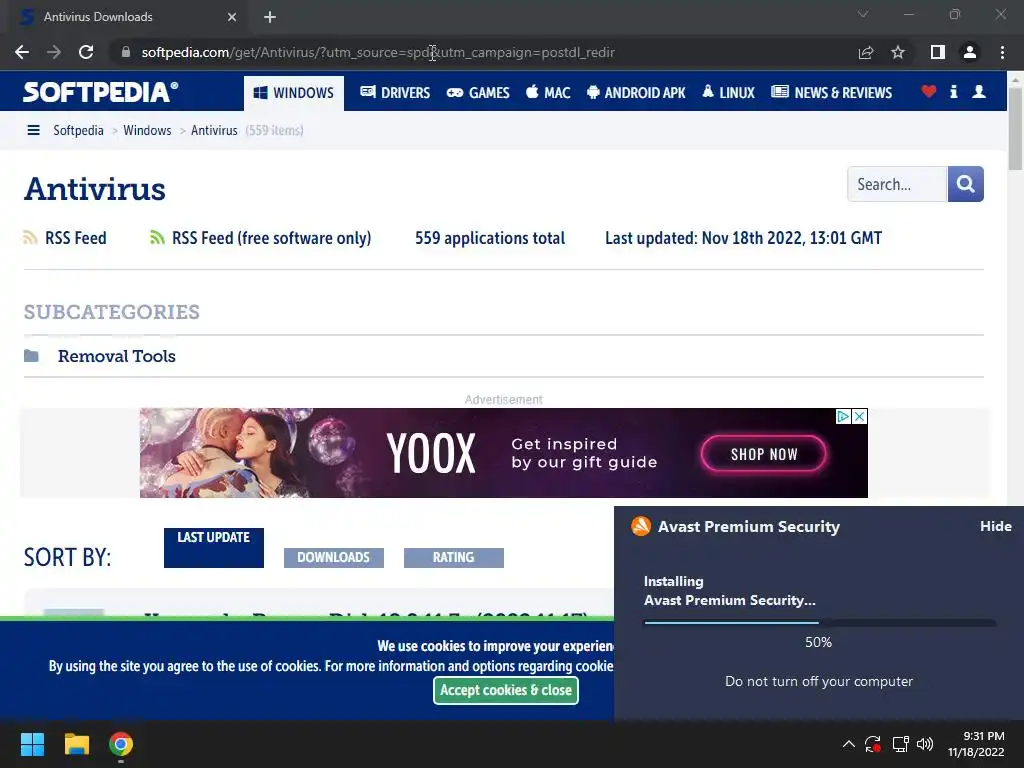
Task: Open the hamburger menu beside breadcrumbs
Action: coord(33,131)
